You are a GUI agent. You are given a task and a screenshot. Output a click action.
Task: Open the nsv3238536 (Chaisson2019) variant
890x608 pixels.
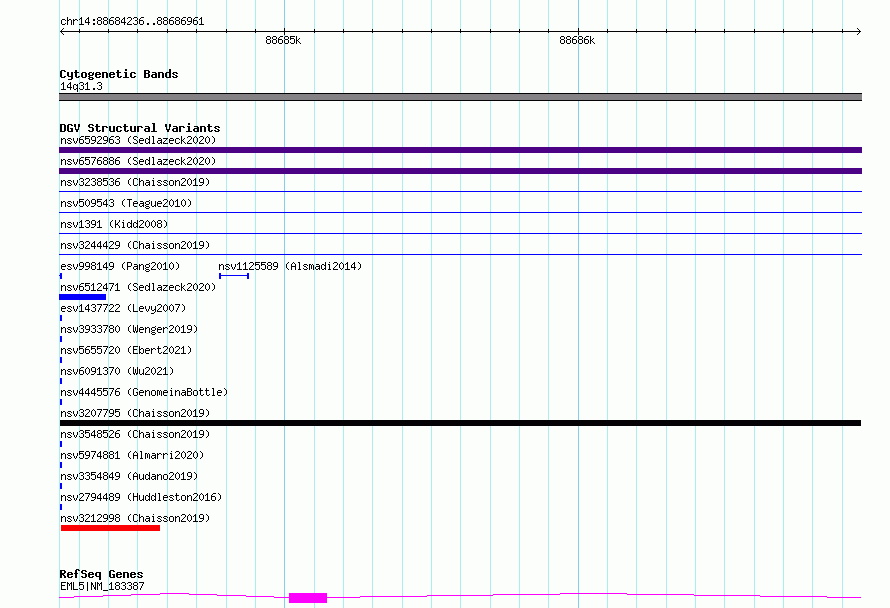(x=135, y=182)
